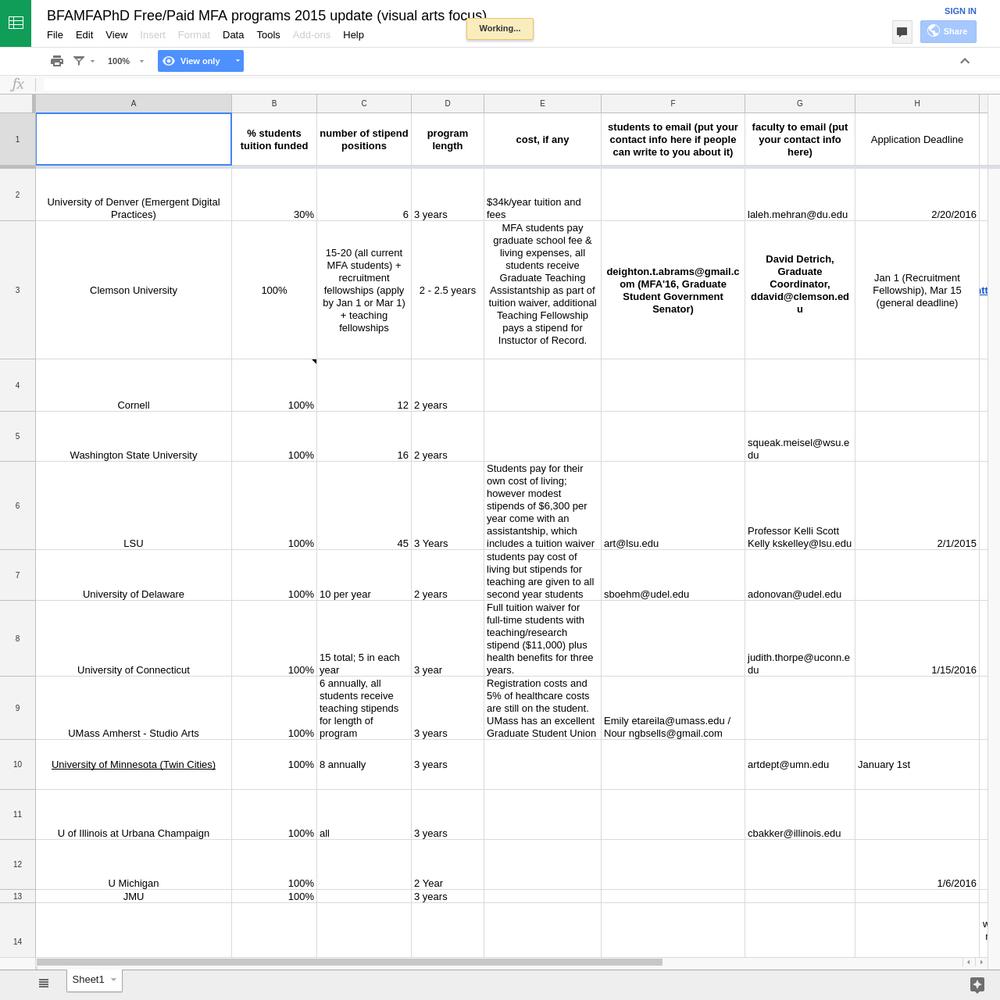Select the 'University of Denver' cell
The height and width of the screenshot is (1000, 1000).
click(133, 195)
